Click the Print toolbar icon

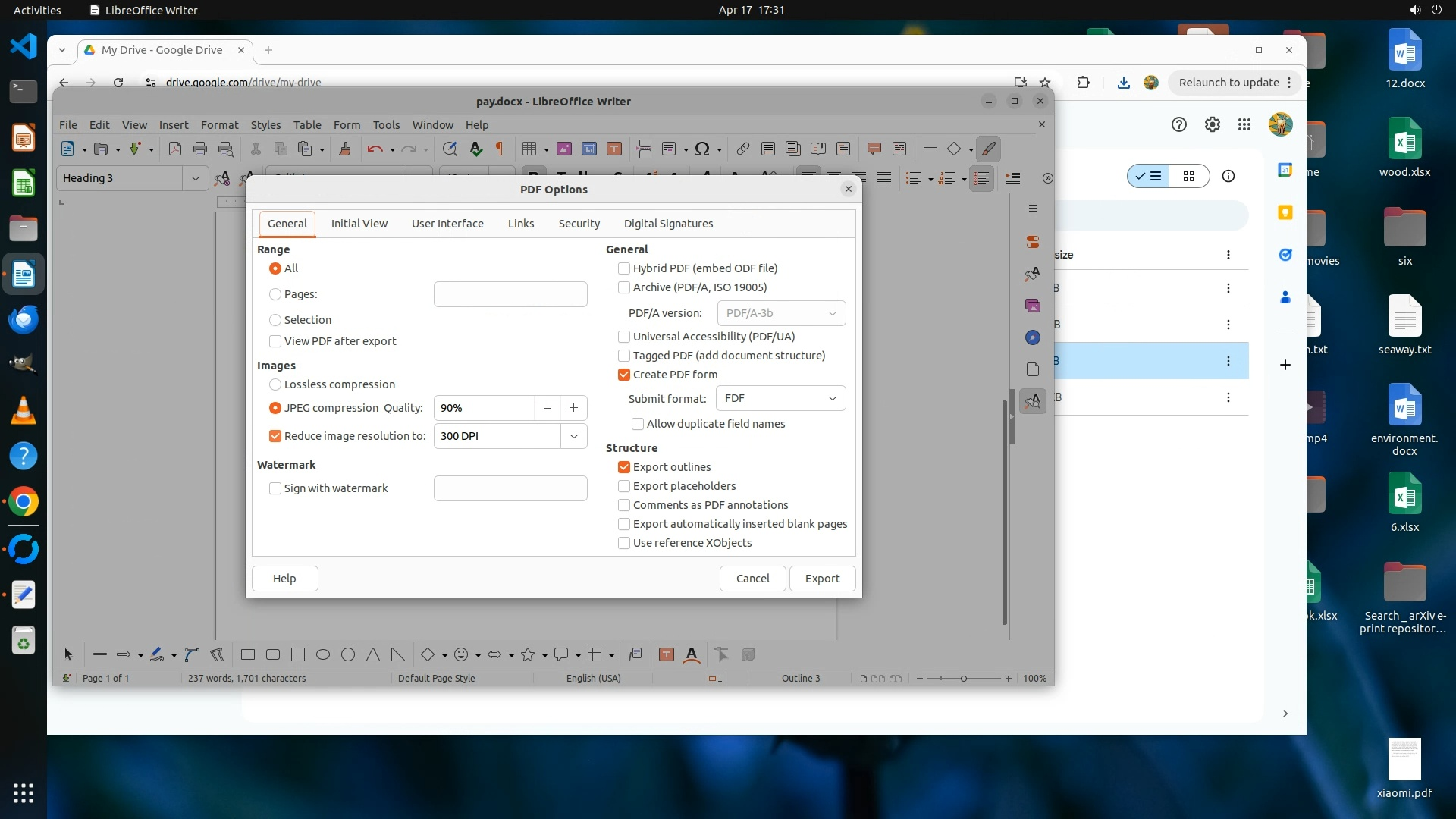200,149
